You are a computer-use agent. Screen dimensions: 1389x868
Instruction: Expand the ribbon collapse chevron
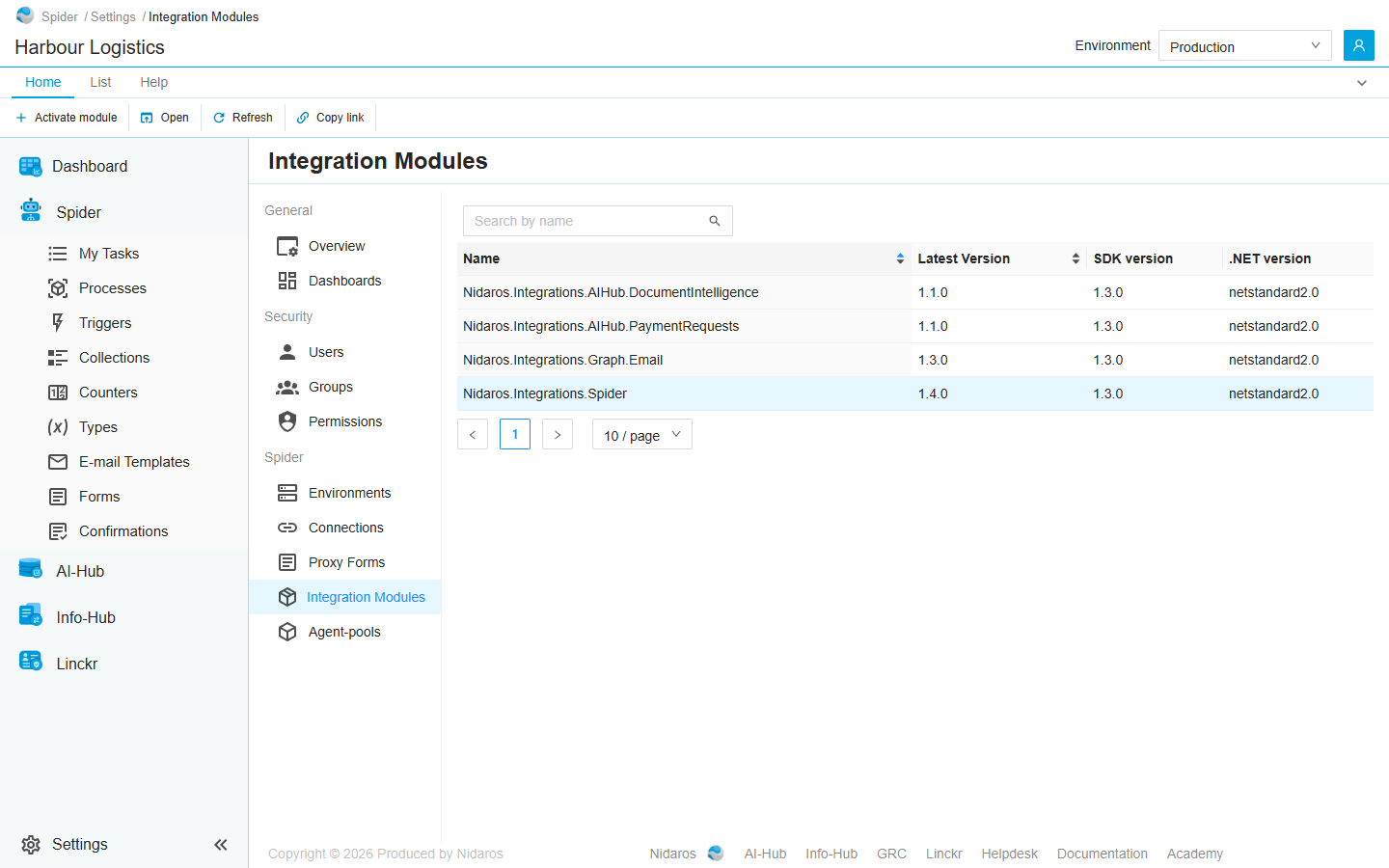[x=1362, y=83]
